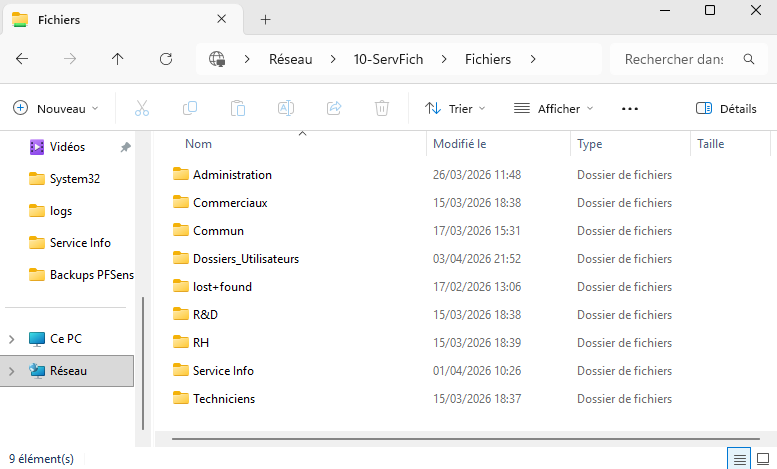Screen dimensions: 777x469
Task: Select the Commerciaux folder icon
Action: (x=180, y=202)
